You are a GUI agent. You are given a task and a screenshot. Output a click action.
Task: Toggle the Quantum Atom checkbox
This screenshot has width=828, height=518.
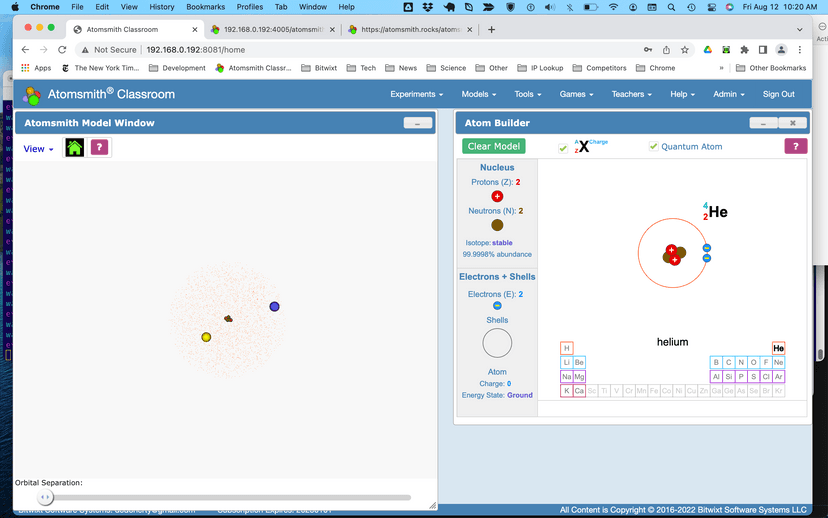653,147
